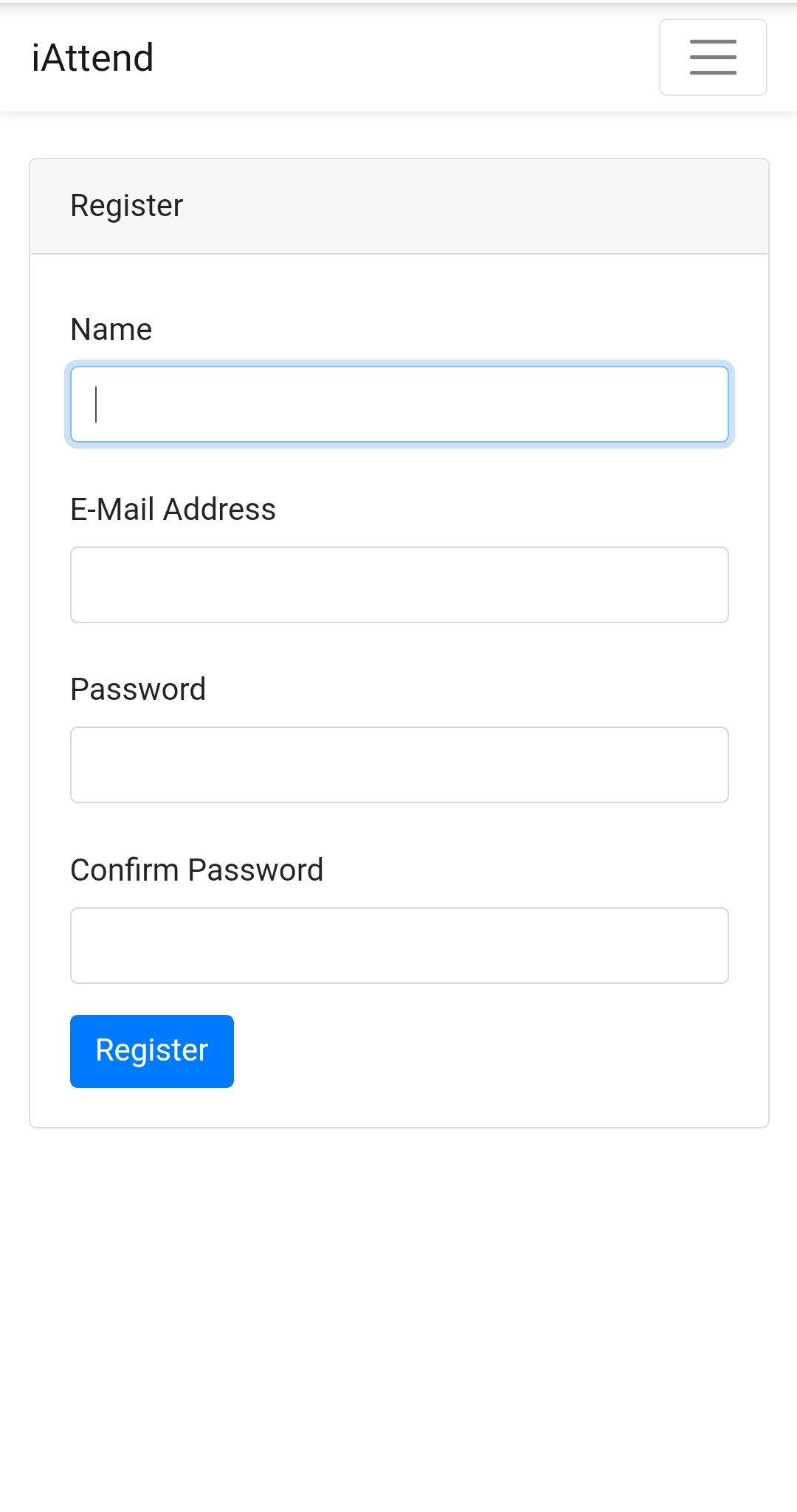Click the blue Register submit button
The image size is (797, 1512).
click(152, 1051)
